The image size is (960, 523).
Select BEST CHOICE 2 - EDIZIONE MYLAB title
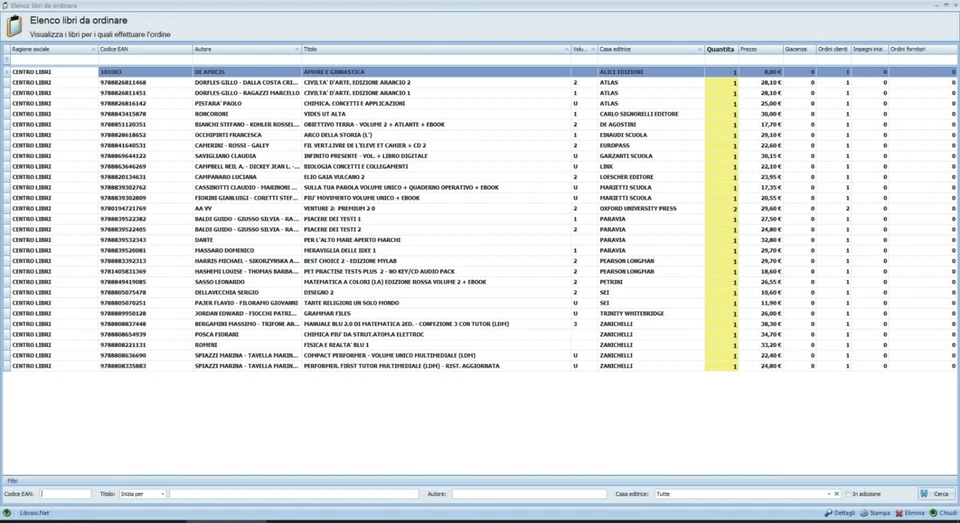pyautogui.click(x=435, y=261)
